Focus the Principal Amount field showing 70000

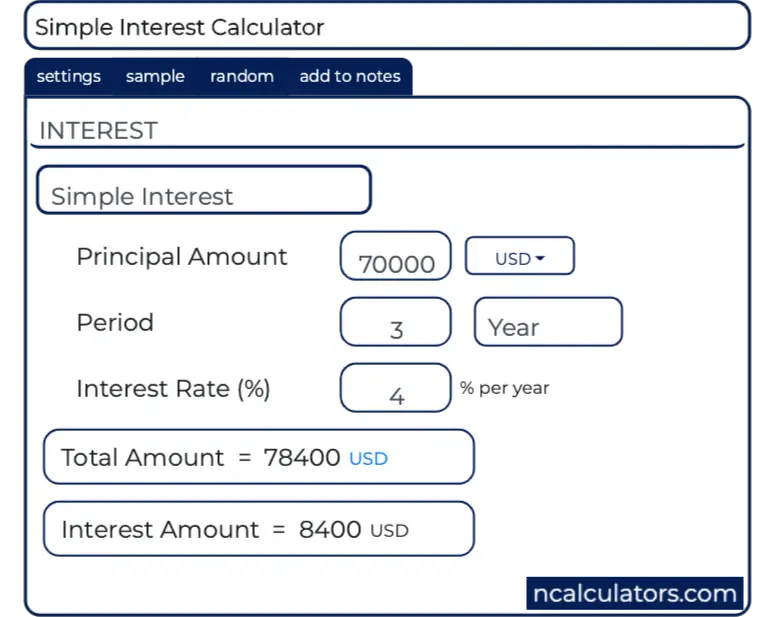point(396,257)
